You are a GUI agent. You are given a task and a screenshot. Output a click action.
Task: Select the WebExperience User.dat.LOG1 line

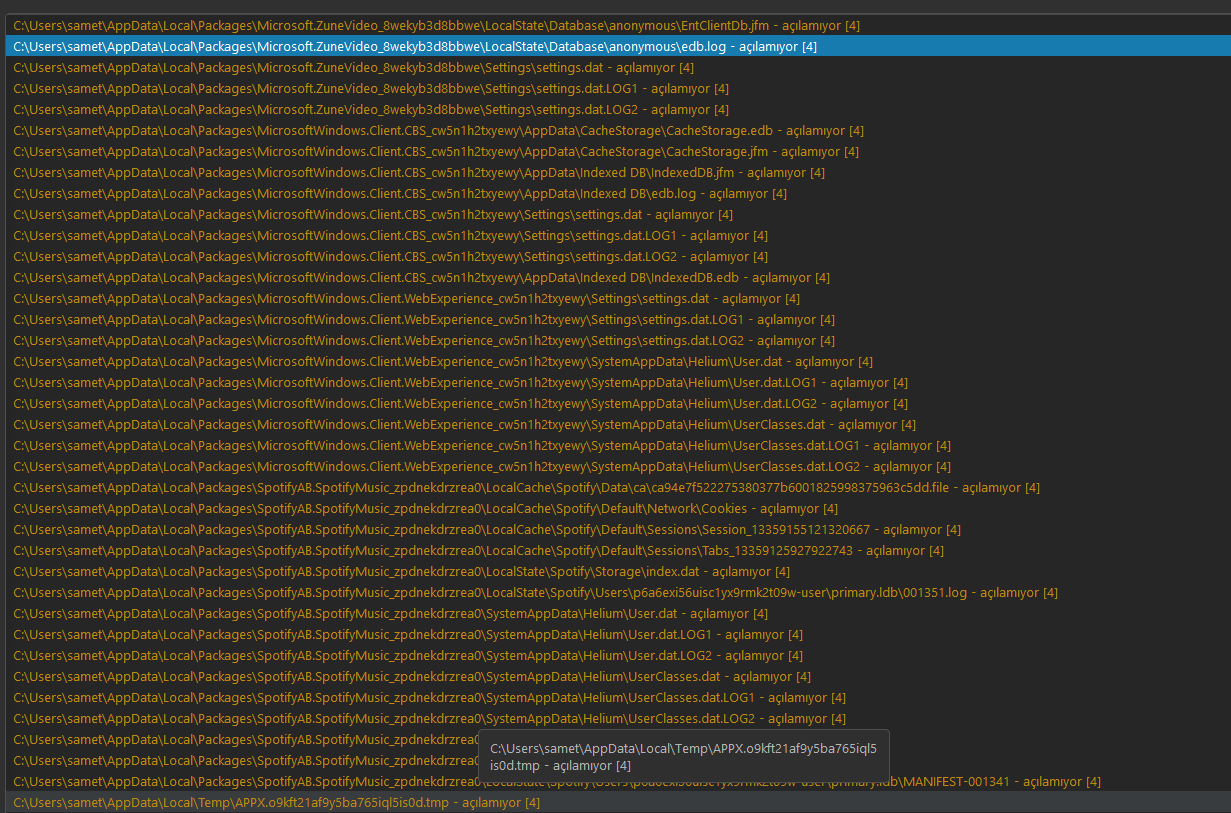(617, 382)
